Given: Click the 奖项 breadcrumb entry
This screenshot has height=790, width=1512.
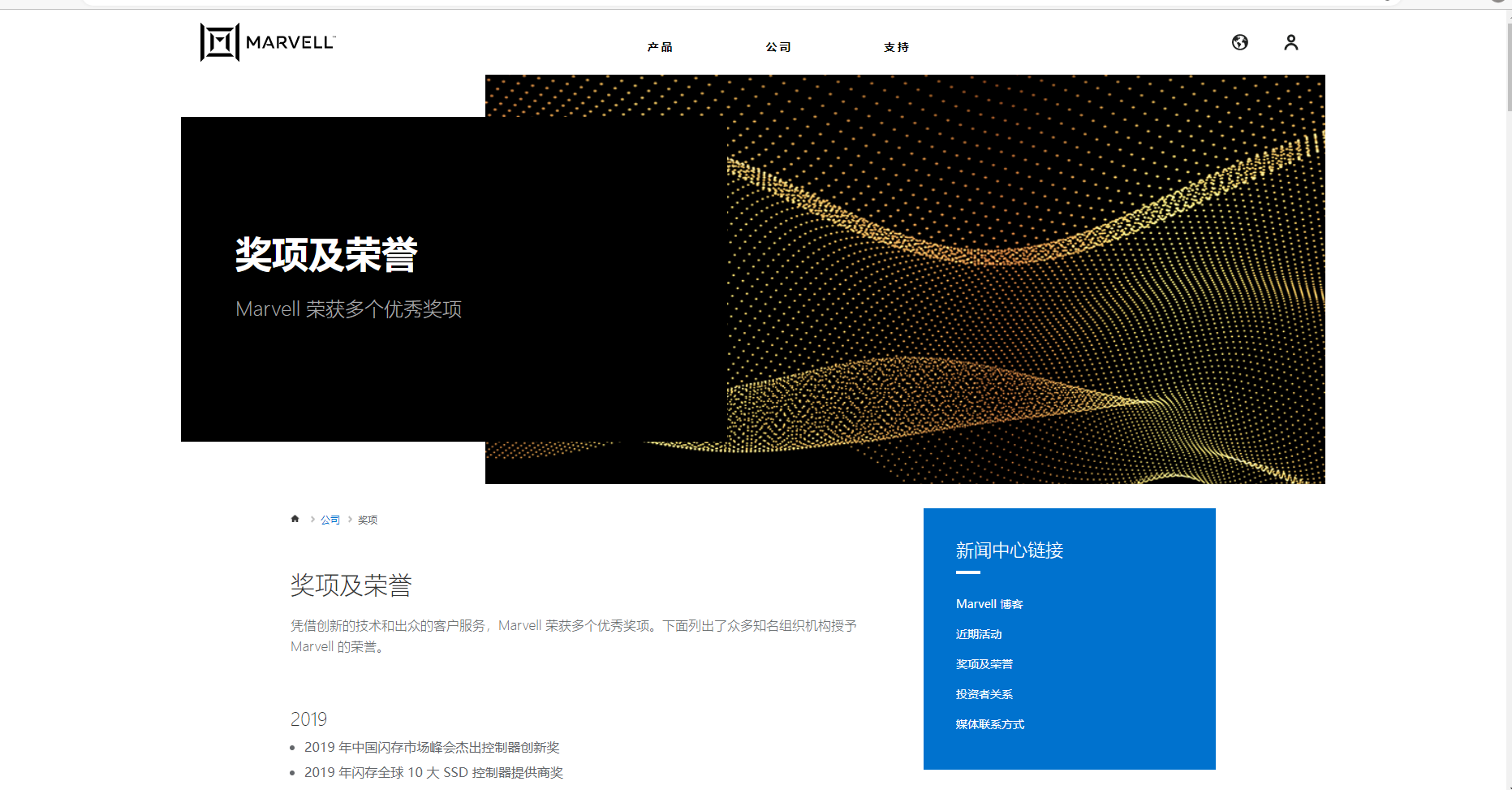Looking at the screenshot, I should (x=367, y=519).
